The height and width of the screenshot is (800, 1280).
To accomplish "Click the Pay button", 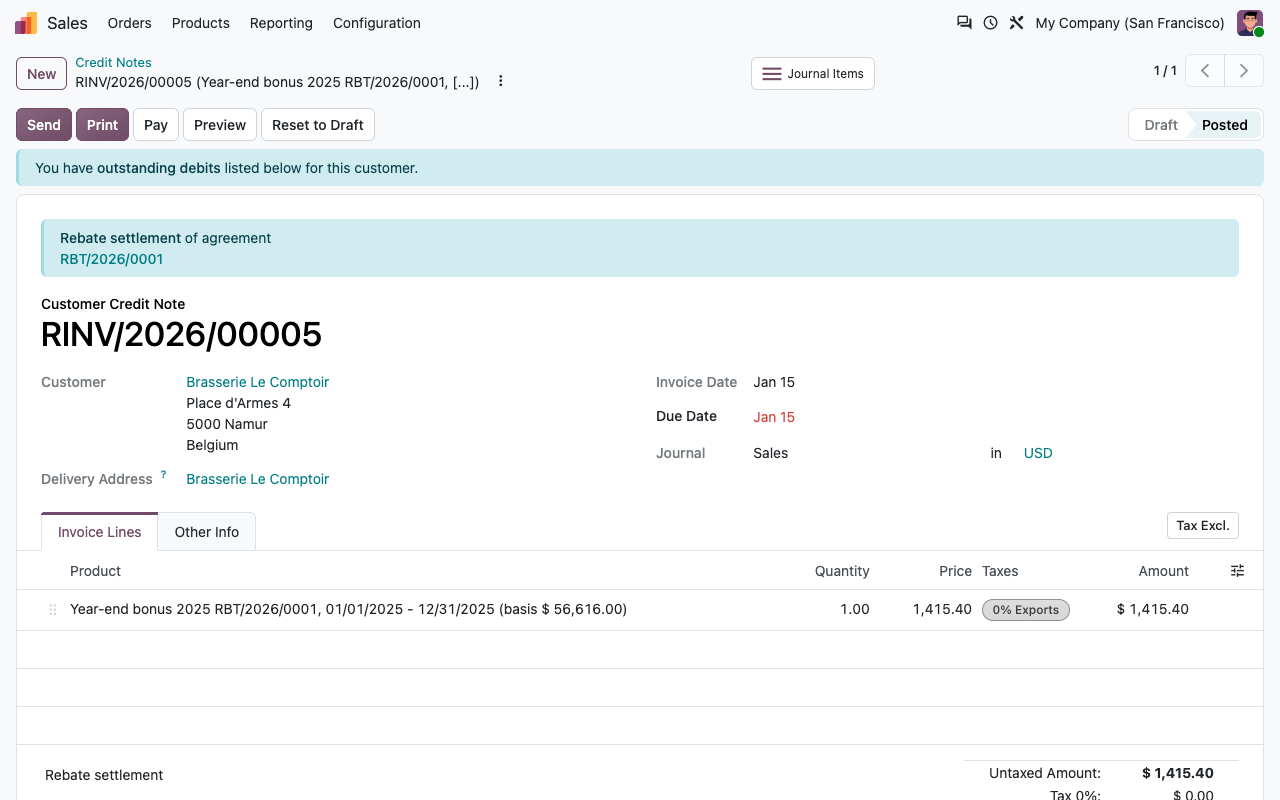I will tap(156, 125).
